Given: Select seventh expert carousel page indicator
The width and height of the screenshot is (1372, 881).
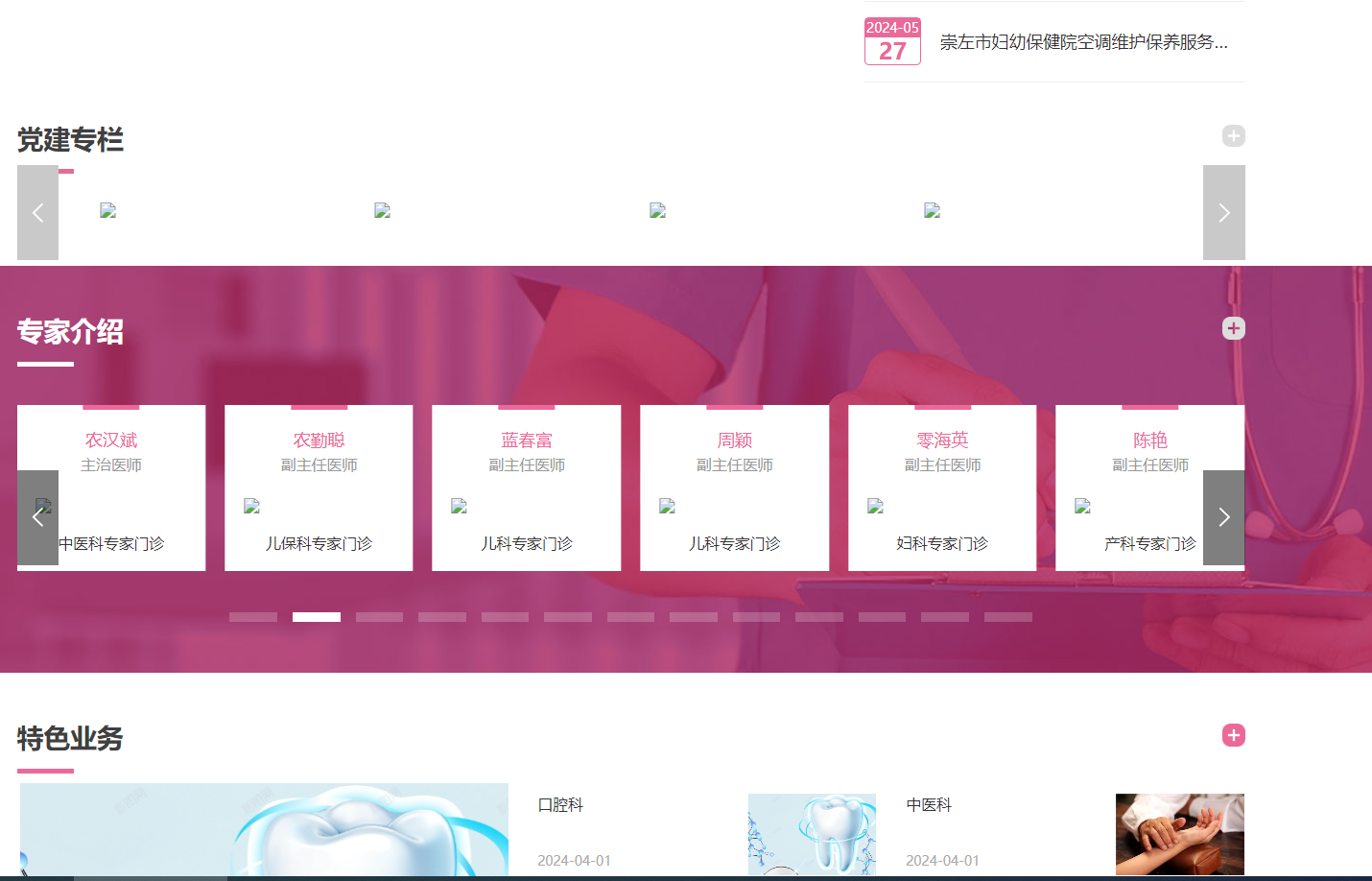Looking at the screenshot, I should [x=630, y=617].
